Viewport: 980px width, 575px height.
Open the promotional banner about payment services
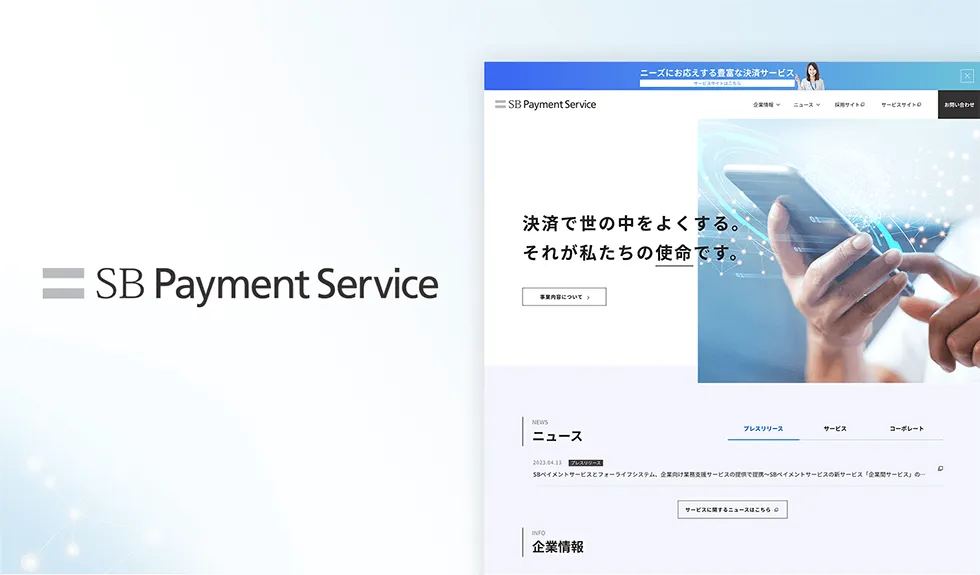pyautogui.click(x=731, y=76)
